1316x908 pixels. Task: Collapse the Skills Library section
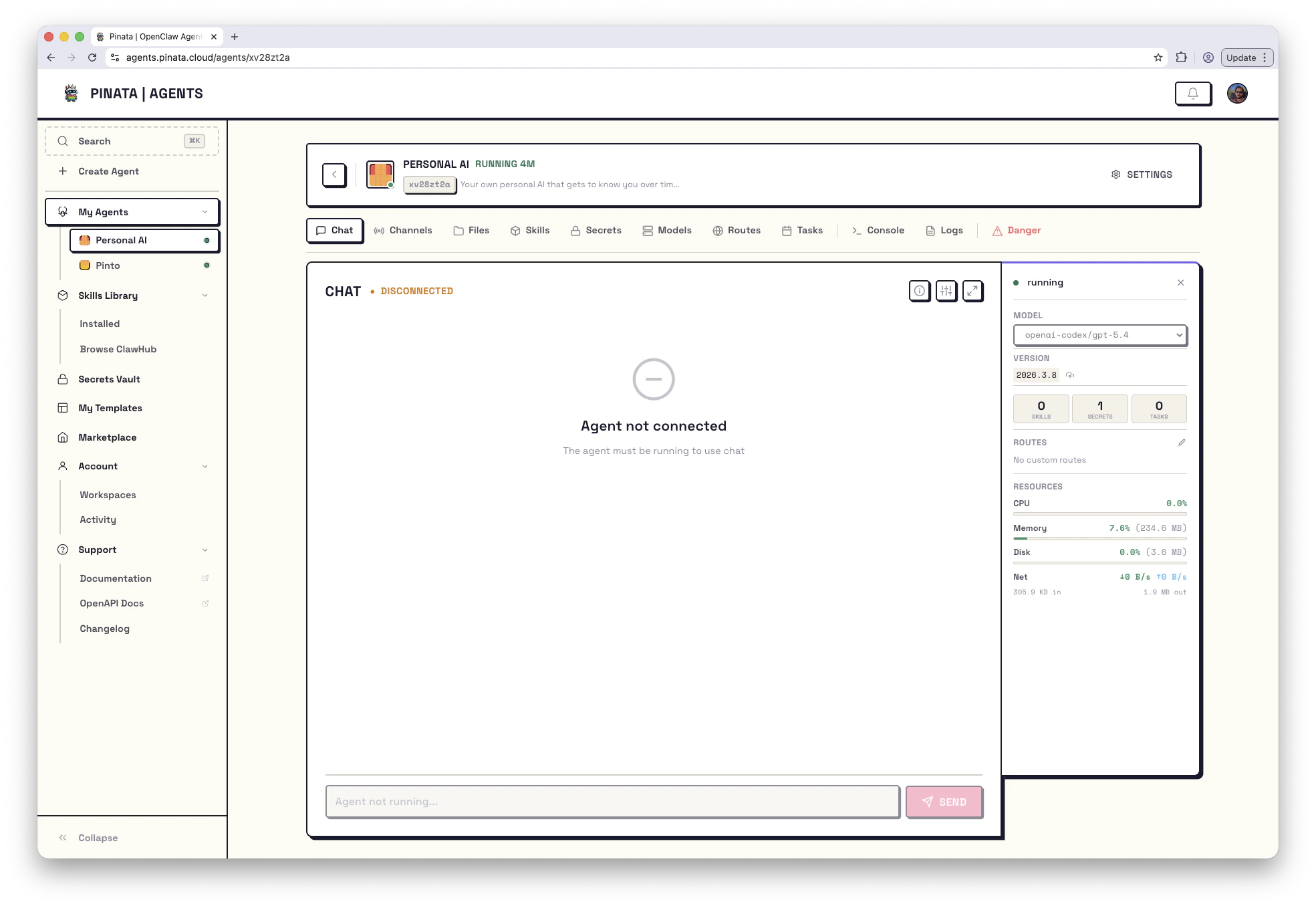pyautogui.click(x=205, y=296)
